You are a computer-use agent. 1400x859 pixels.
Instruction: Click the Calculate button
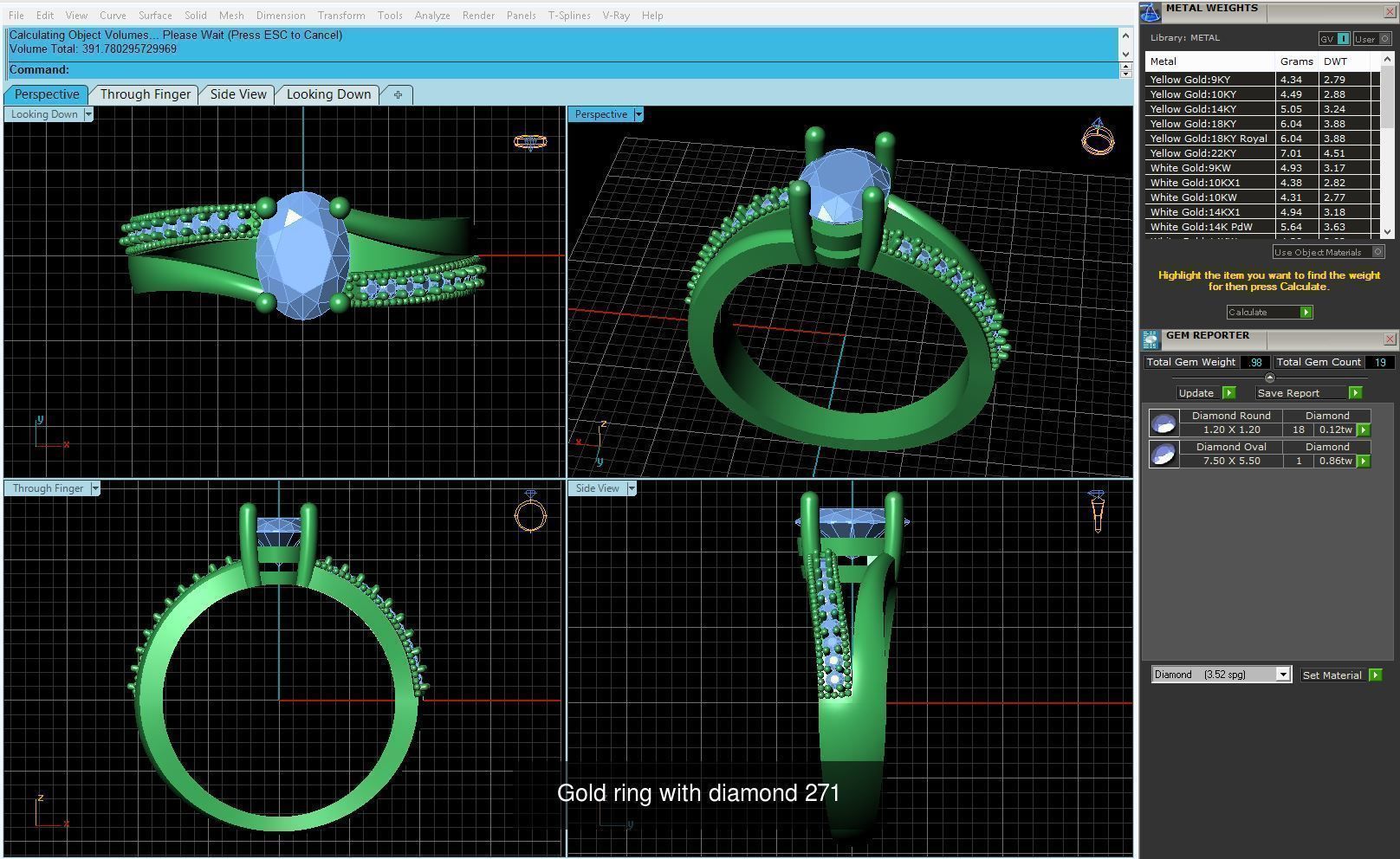(x=1269, y=312)
